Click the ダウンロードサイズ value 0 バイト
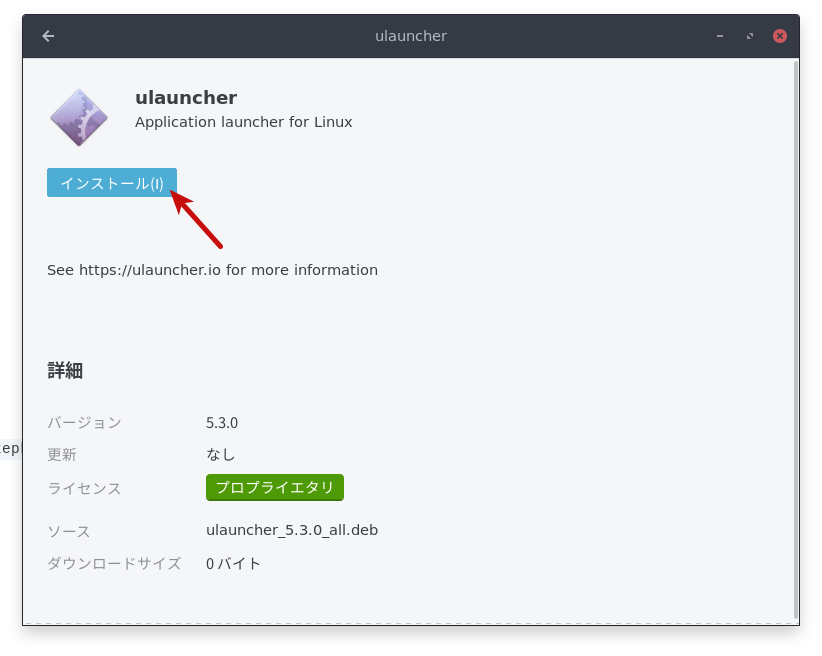Screen dimensions: 822x656 234,563
